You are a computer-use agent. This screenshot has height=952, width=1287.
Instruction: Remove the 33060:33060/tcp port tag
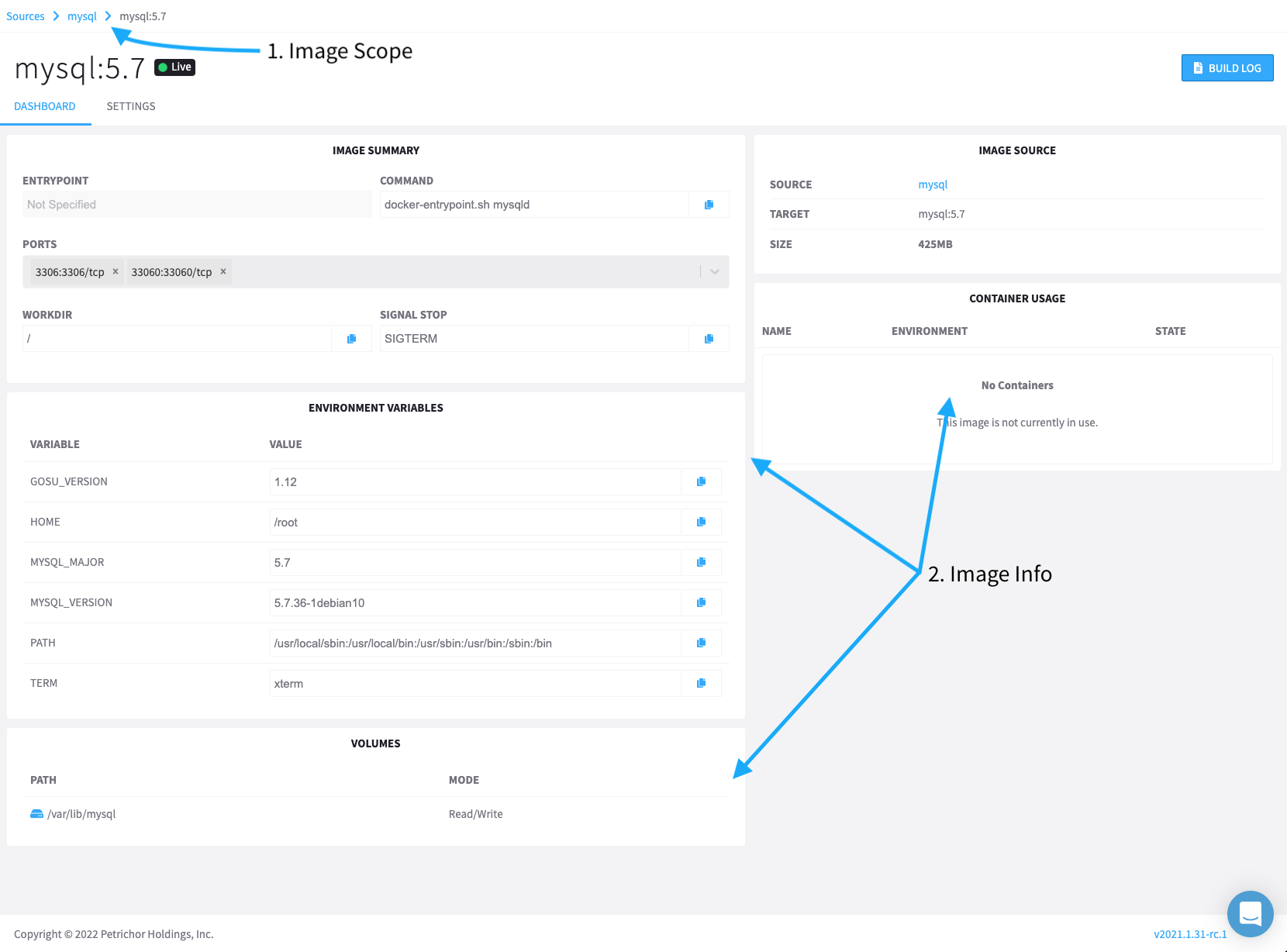[x=223, y=271]
